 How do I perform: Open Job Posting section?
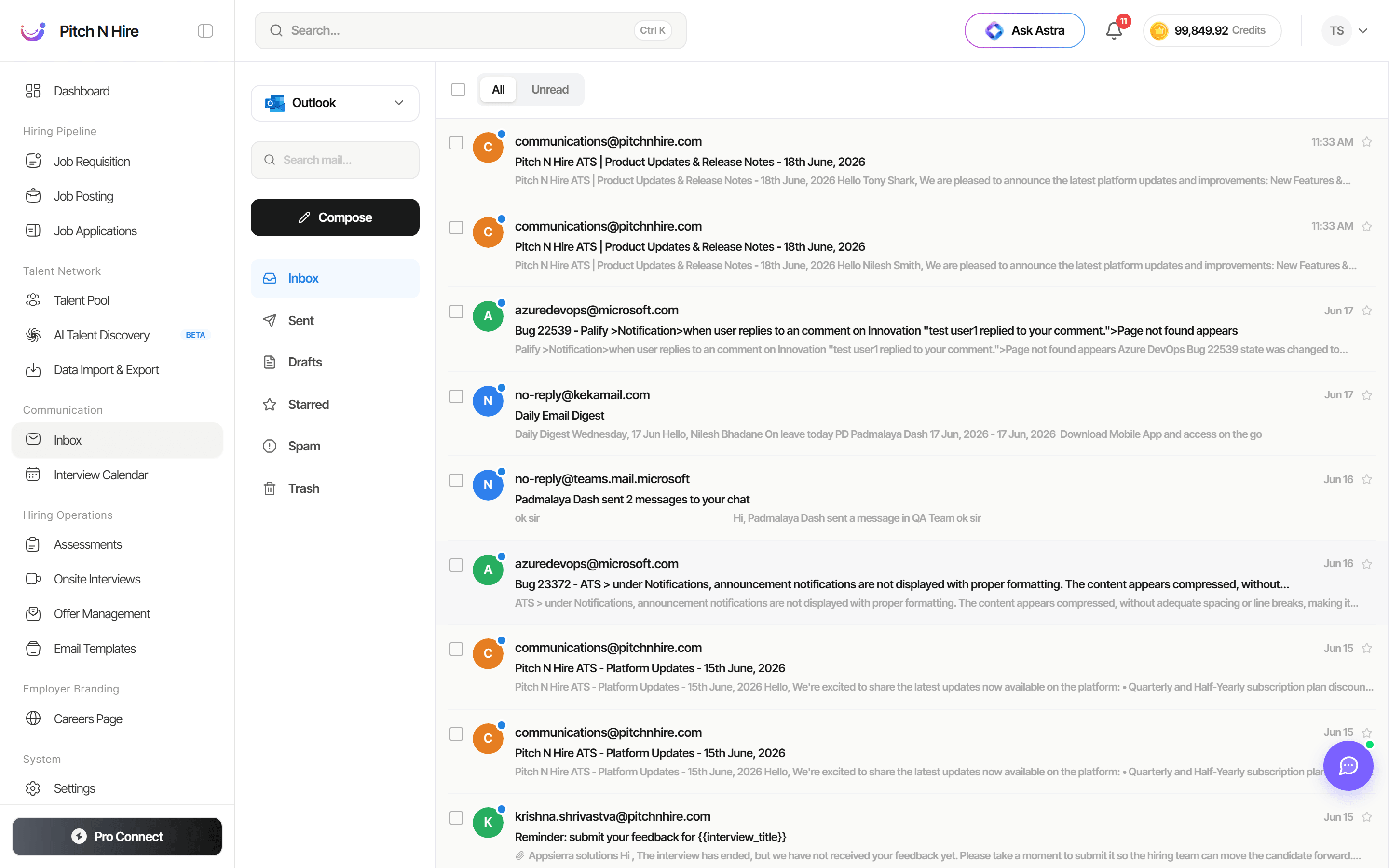click(117, 196)
